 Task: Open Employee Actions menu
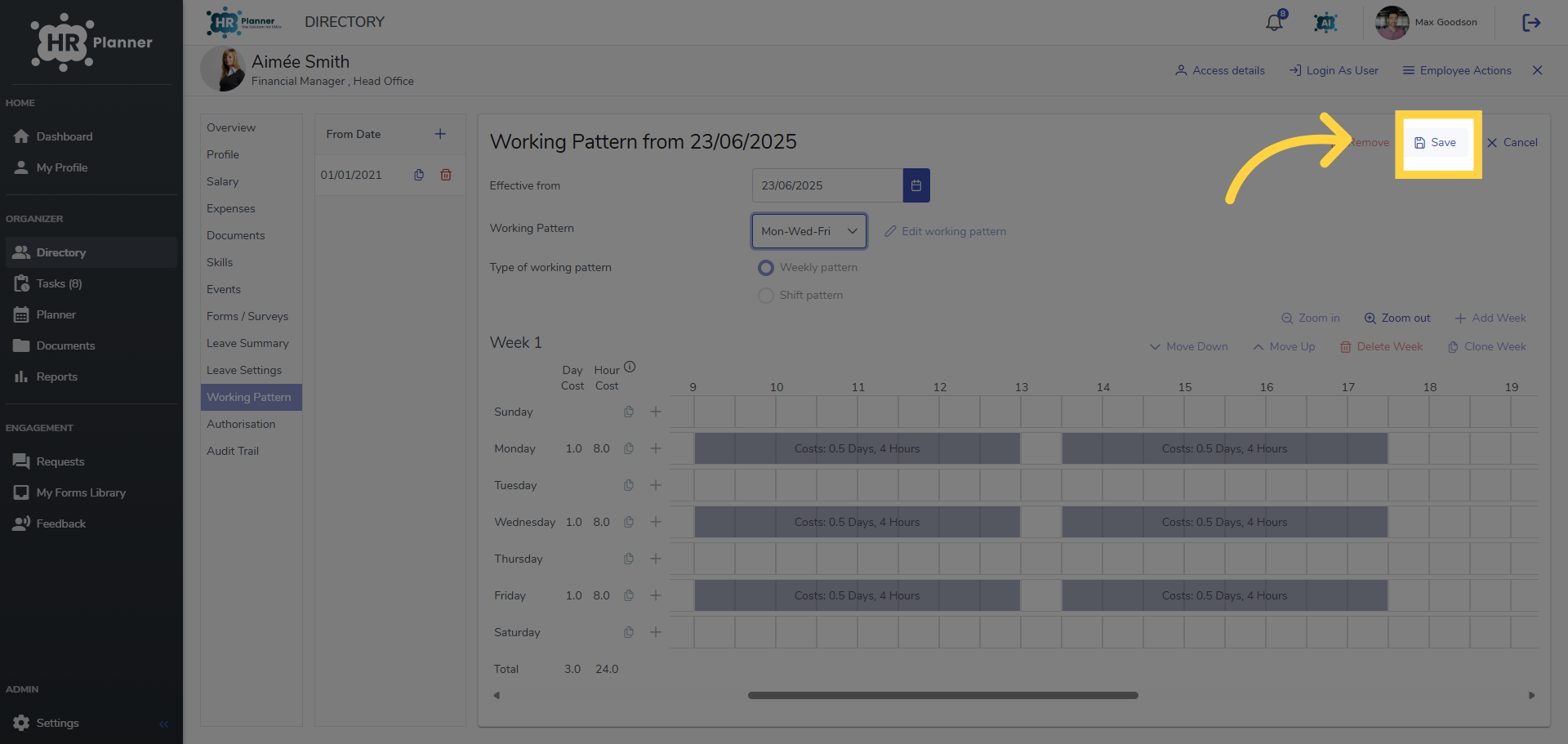click(x=1457, y=70)
